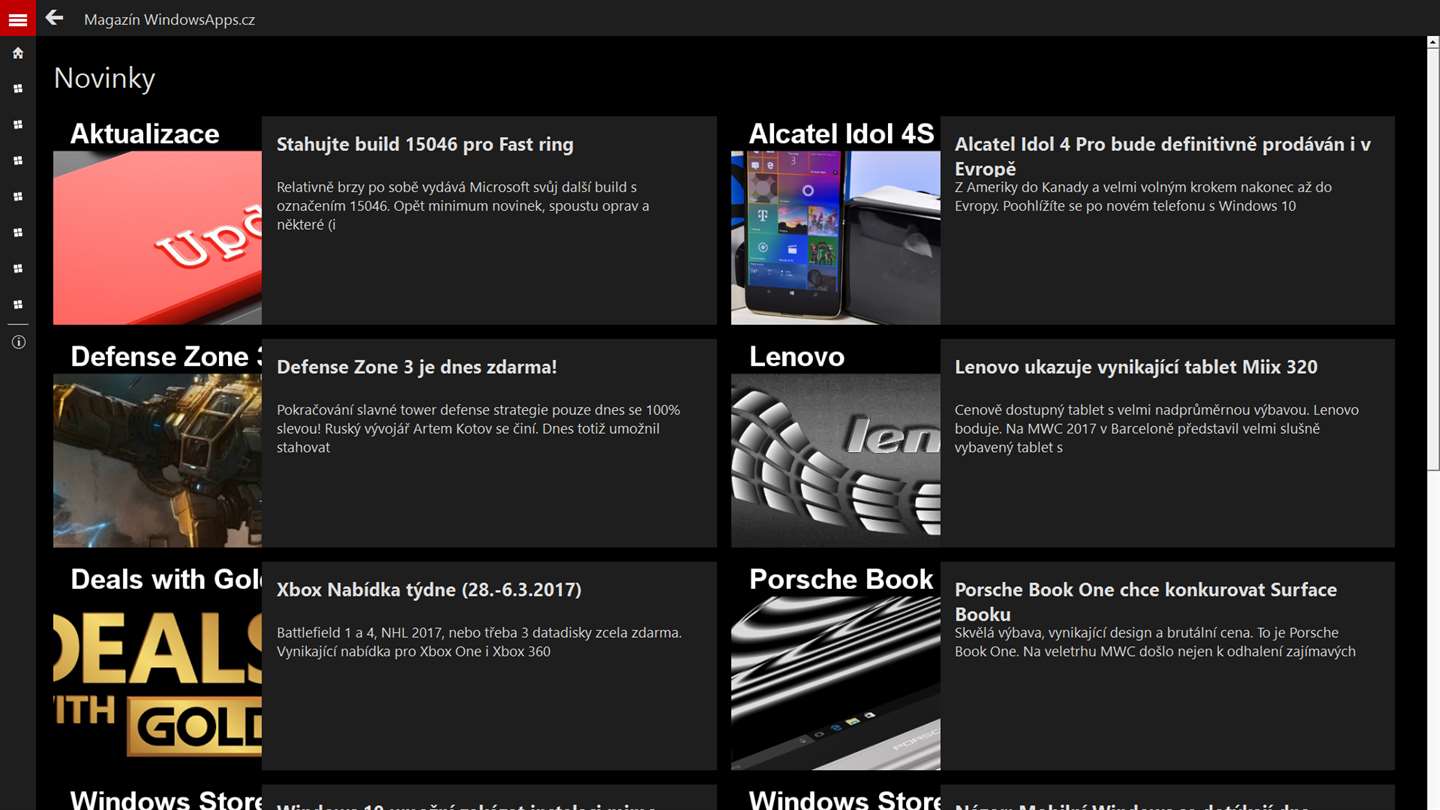This screenshot has width=1440, height=810.
Task: Open the red Update keyboard thumbnail
Action: pos(157,238)
